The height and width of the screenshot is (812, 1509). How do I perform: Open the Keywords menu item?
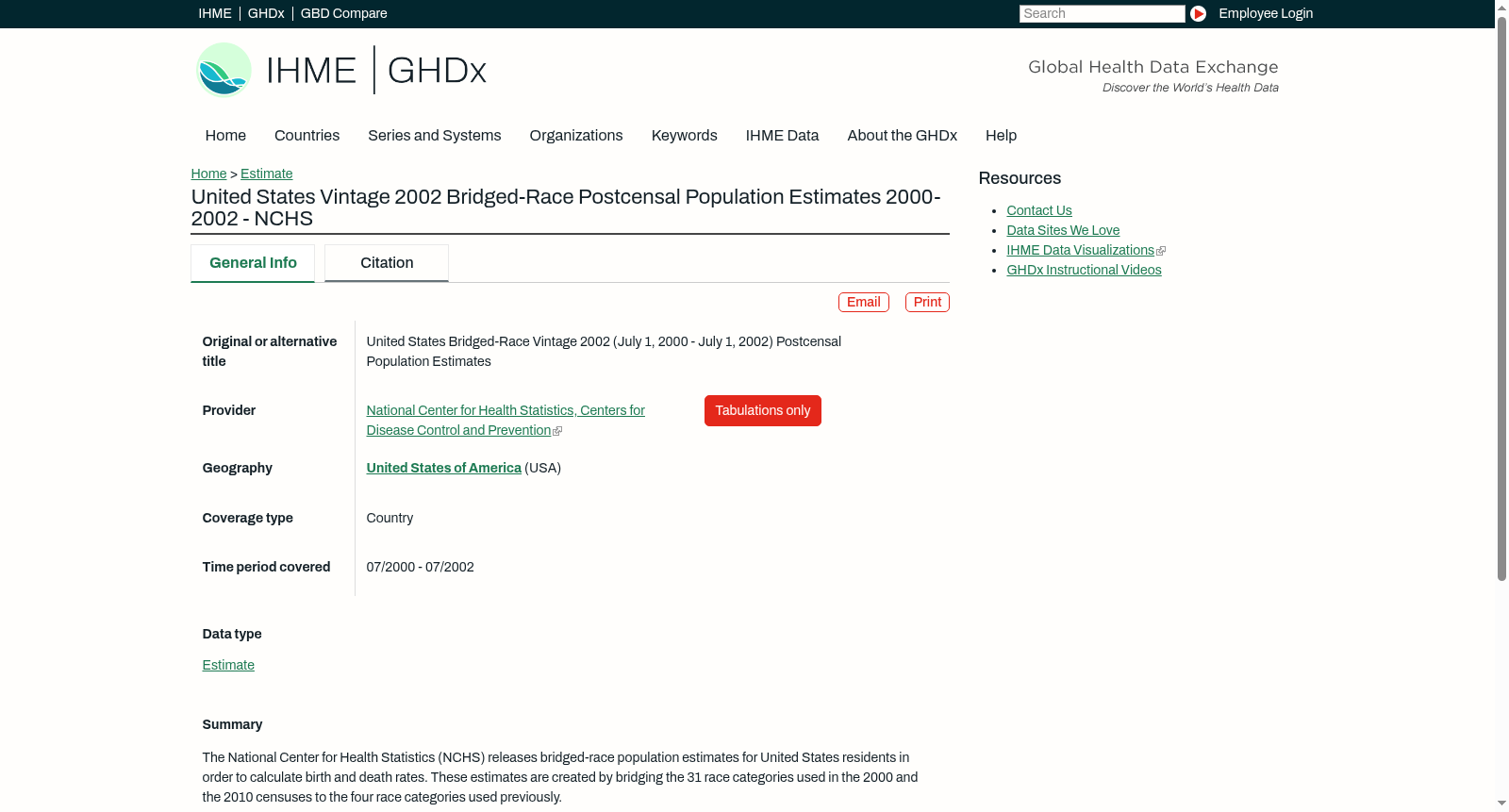(684, 136)
